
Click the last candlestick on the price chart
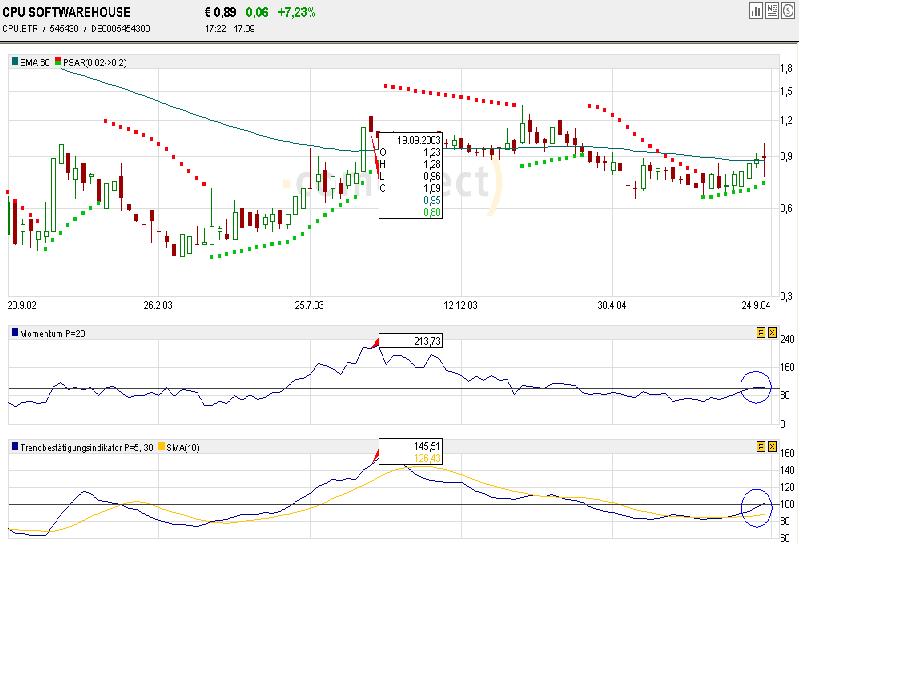[x=765, y=159]
